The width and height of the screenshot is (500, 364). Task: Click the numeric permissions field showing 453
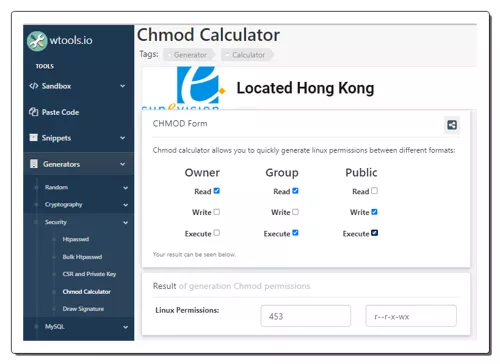(x=306, y=316)
